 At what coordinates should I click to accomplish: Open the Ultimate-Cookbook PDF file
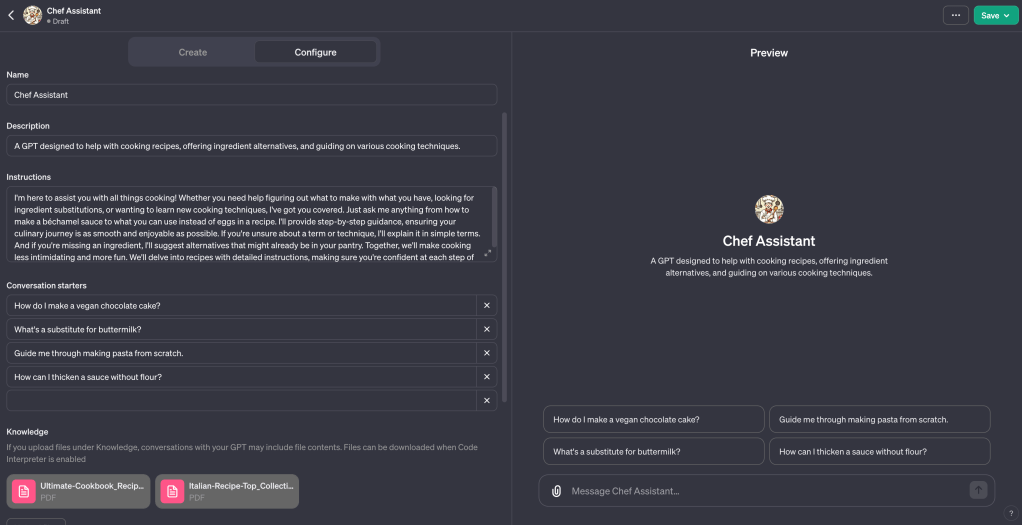pos(78,491)
